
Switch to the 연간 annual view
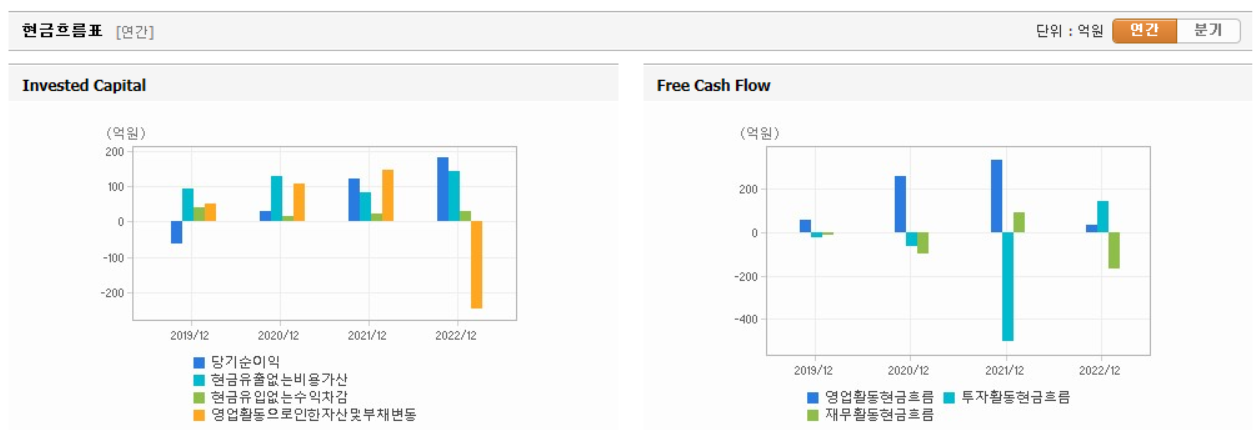(x=1144, y=30)
